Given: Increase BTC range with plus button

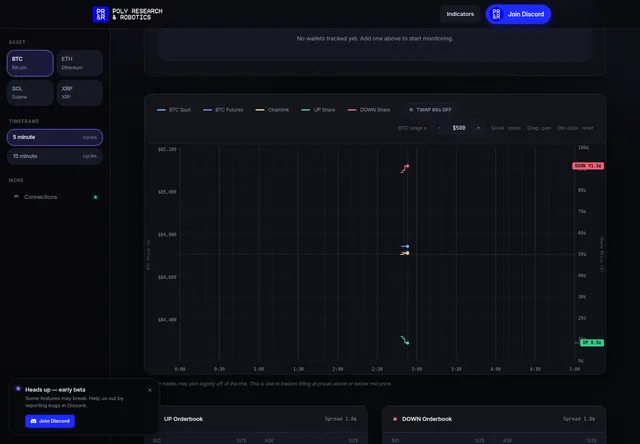Looking at the screenshot, I should pyautogui.click(x=478, y=128).
